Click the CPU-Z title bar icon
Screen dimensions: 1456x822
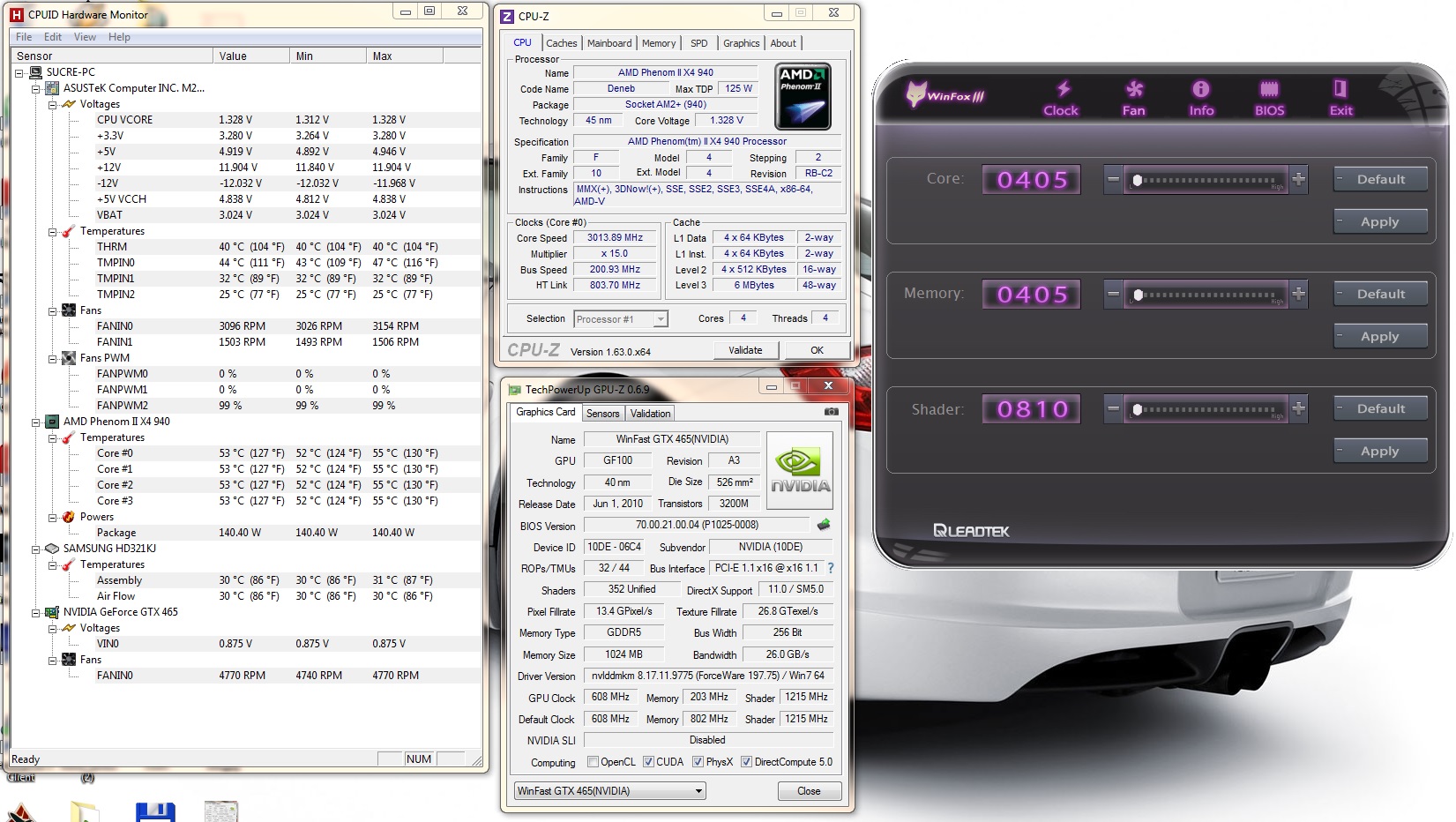coord(507,16)
